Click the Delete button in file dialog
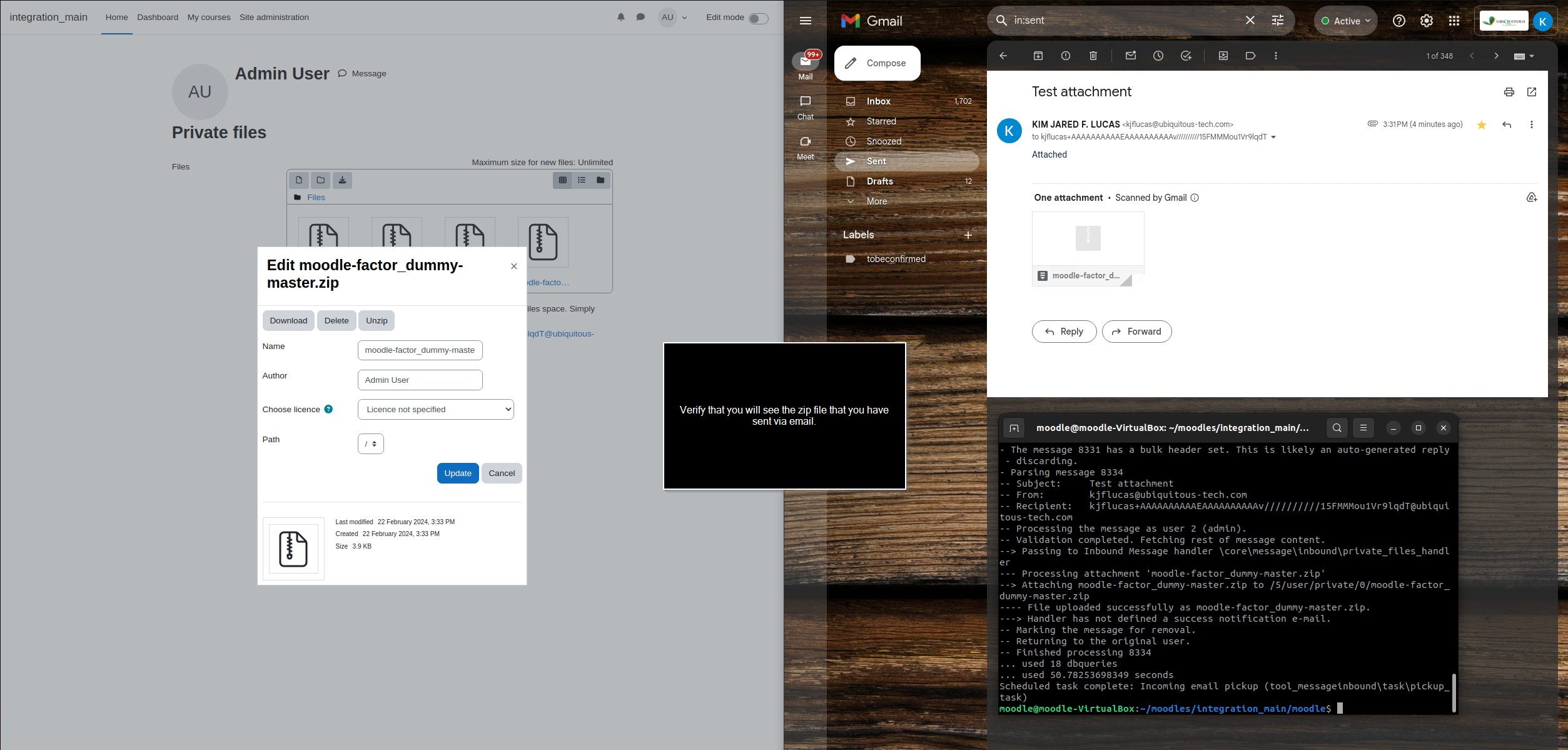The height and width of the screenshot is (750, 1568). coord(336,321)
